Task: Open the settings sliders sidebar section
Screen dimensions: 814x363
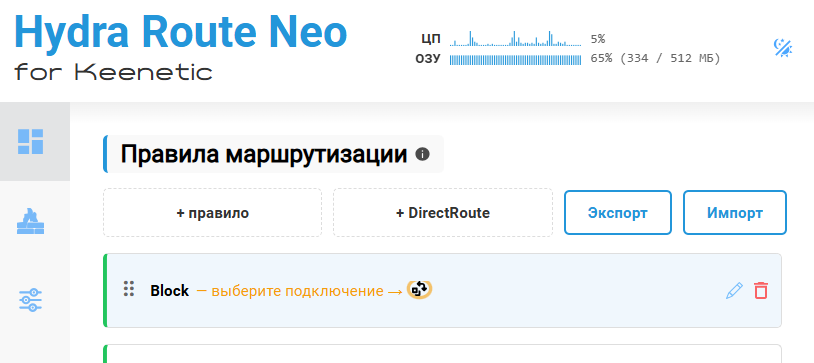Action: tap(31, 300)
